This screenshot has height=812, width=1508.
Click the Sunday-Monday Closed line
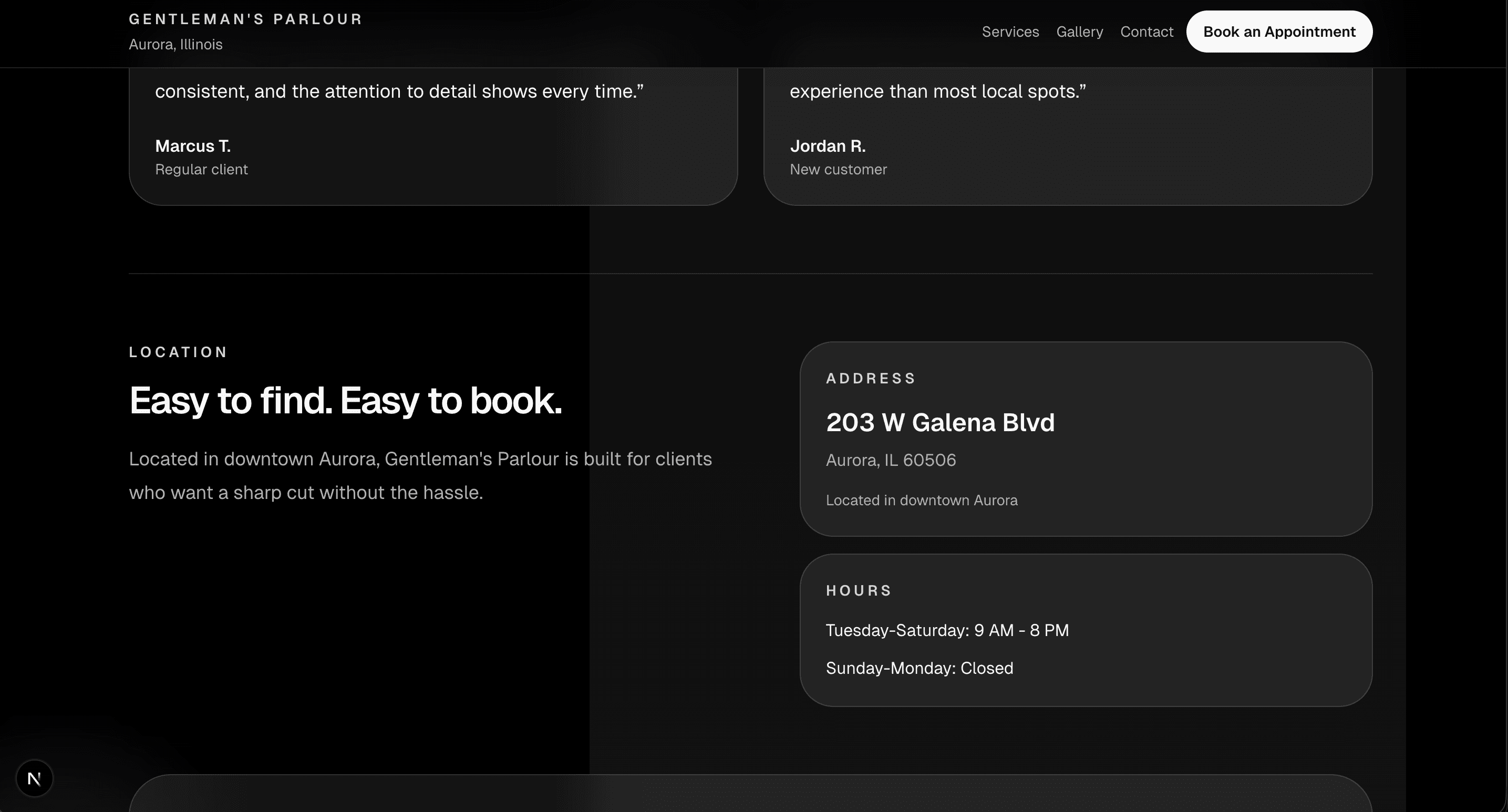click(x=919, y=668)
